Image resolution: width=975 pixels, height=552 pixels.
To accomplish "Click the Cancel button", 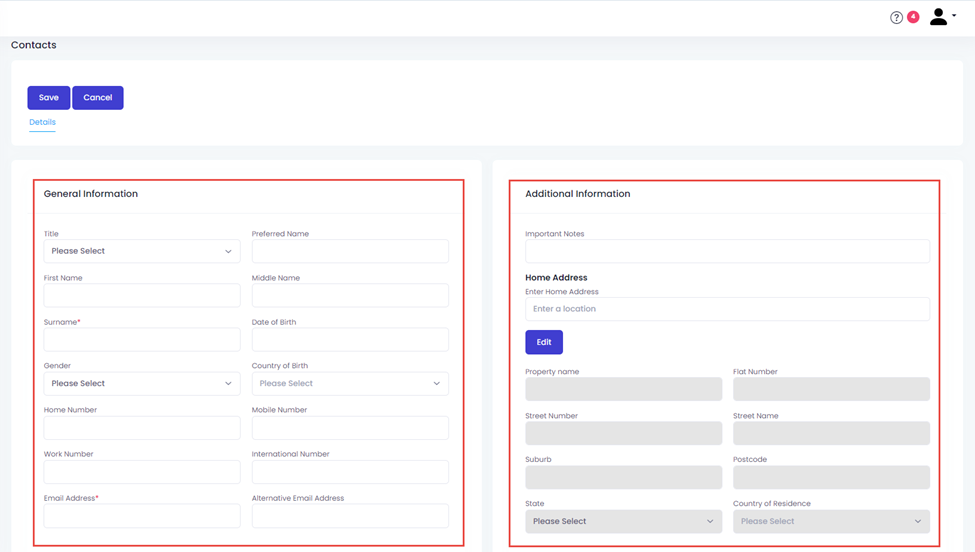I will (x=98, y=98).
